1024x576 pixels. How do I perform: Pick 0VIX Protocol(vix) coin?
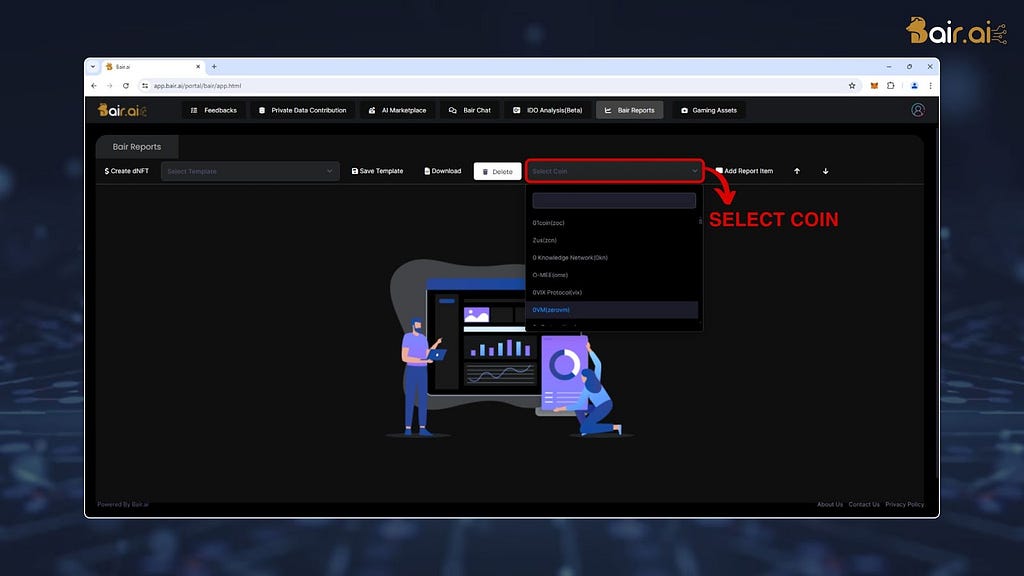tap(612, 293)
